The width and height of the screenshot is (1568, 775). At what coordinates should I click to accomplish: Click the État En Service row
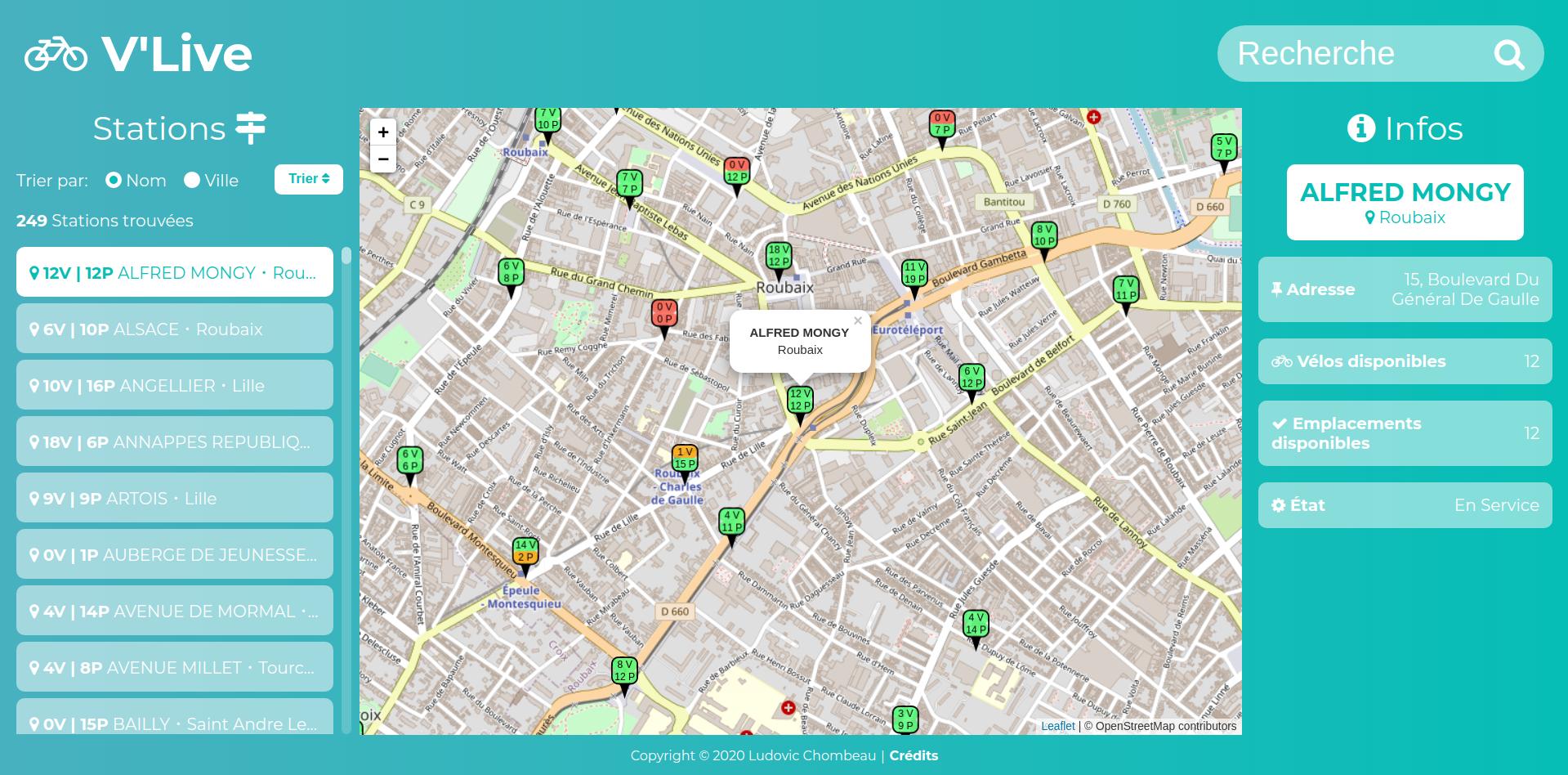1405,505
